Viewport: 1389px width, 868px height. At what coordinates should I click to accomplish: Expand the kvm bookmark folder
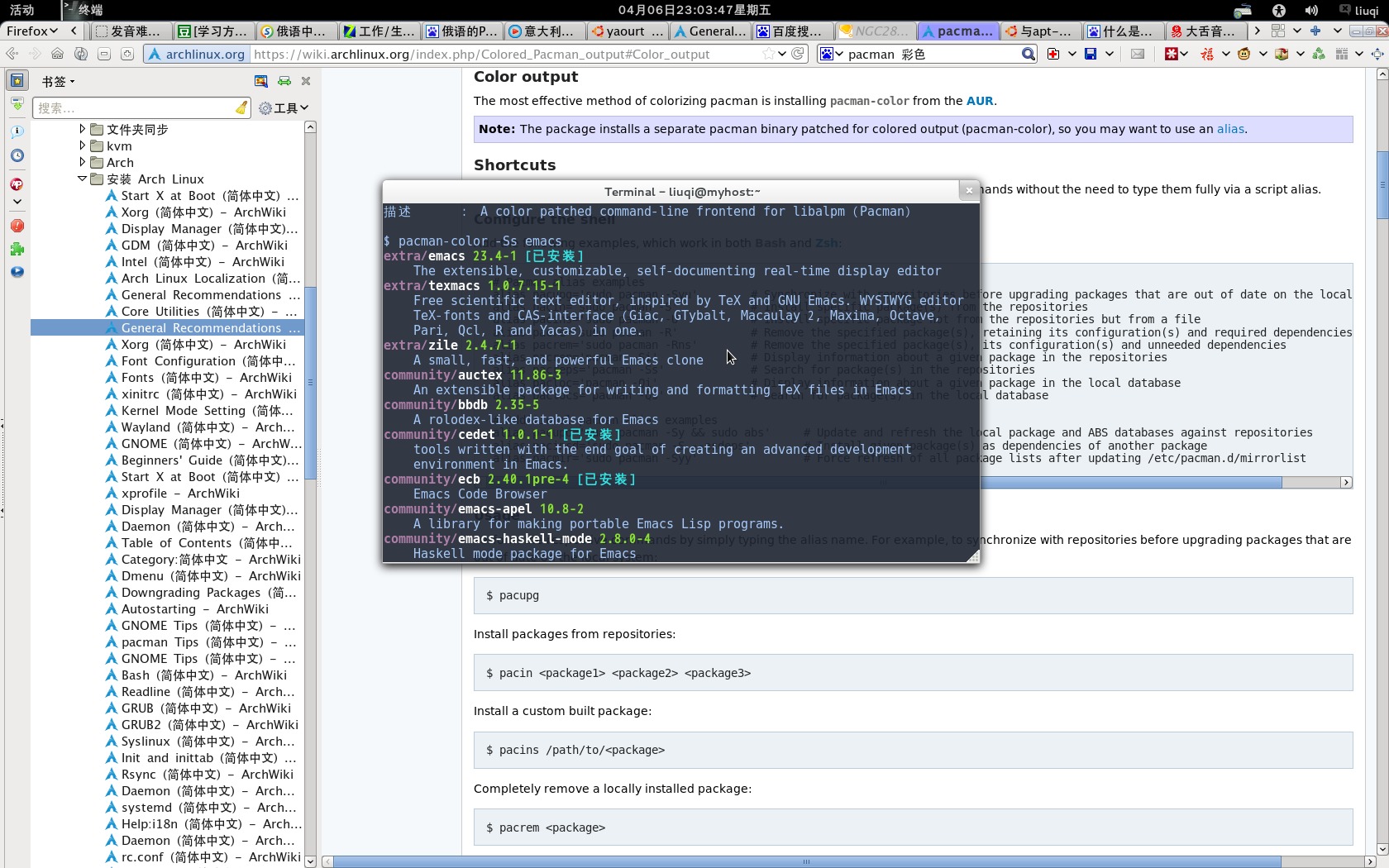click(x=82, y=145)
